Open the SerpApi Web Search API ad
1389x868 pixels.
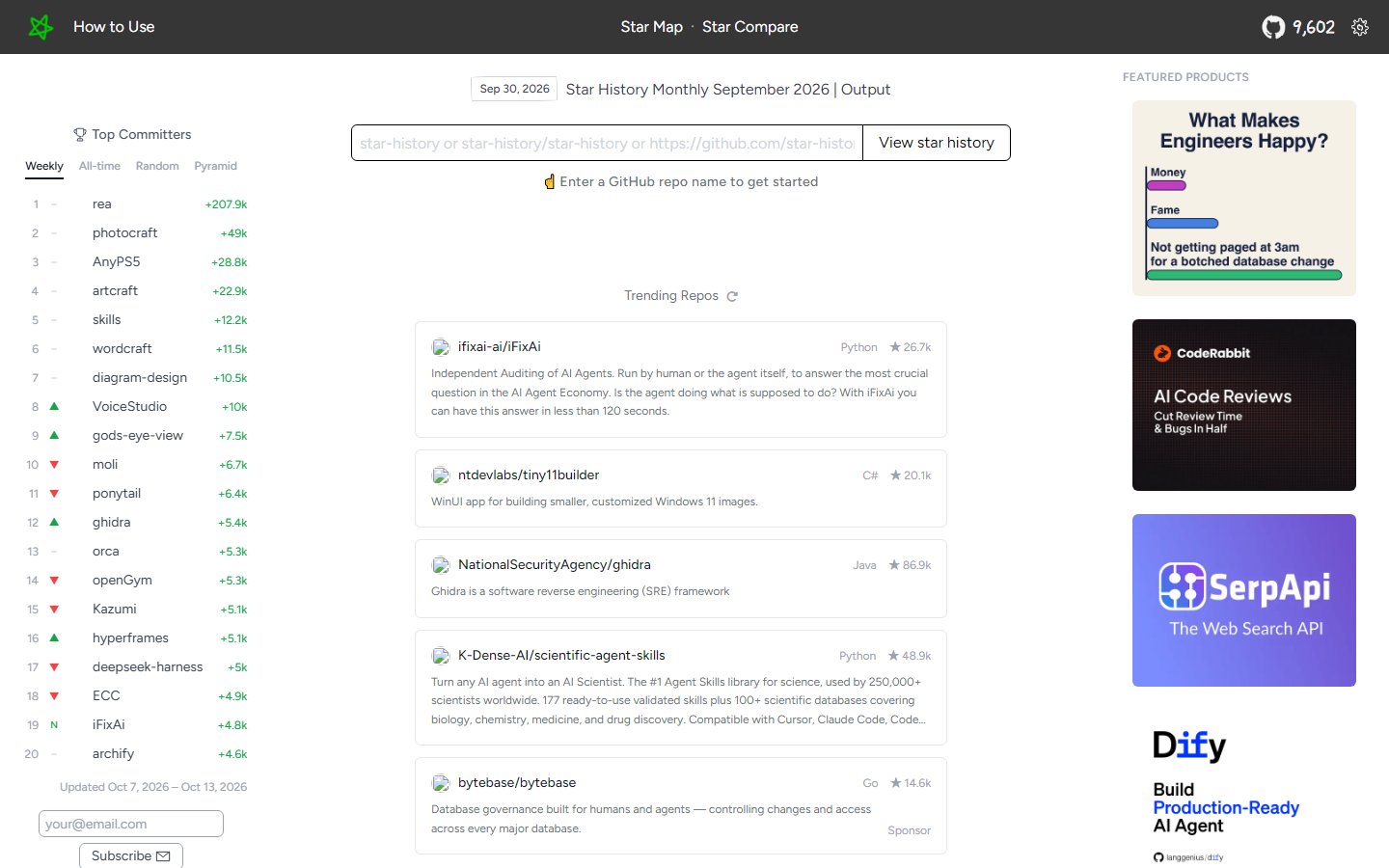(x=1244, y=600)
